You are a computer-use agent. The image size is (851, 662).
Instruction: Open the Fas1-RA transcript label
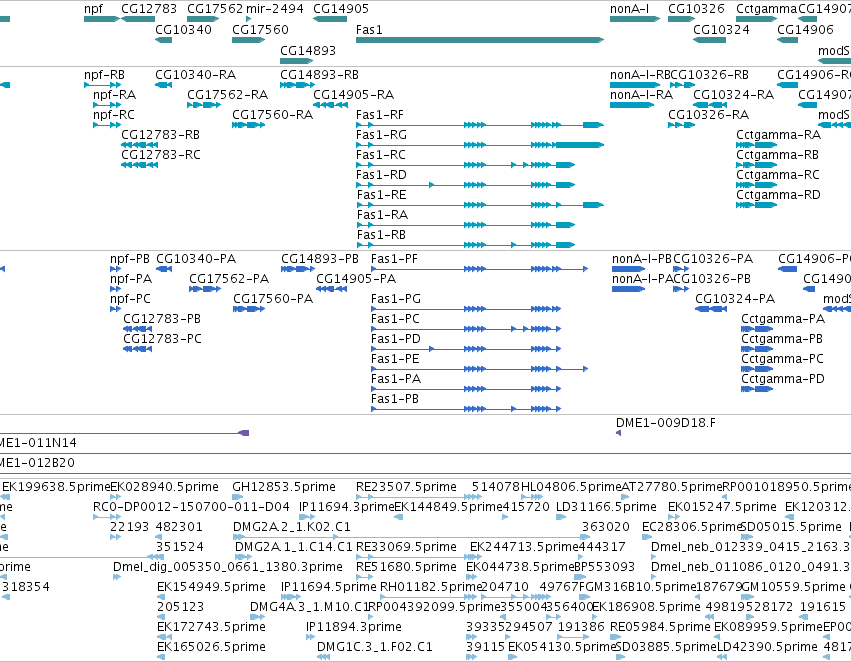pyautogui.click(x=382, y=214)
